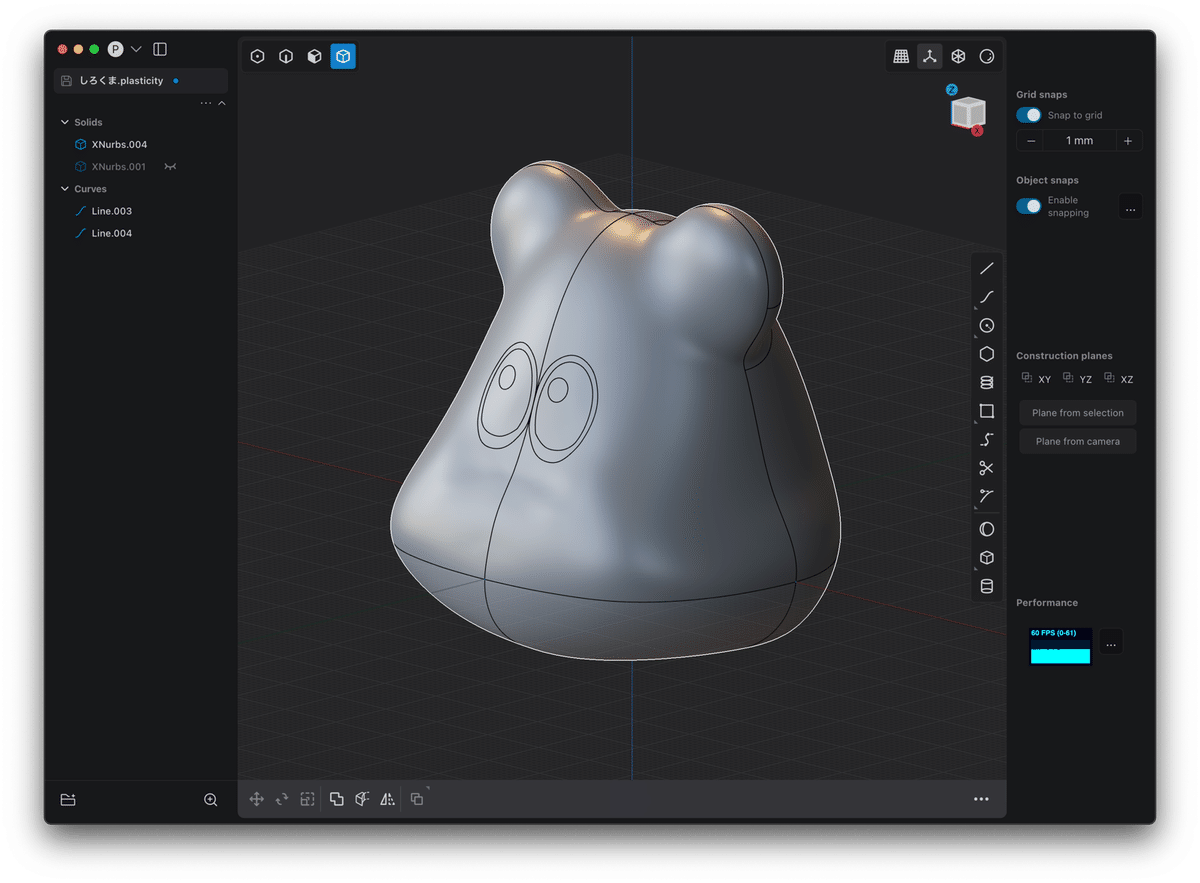The image size is (1200, 883).
Task: Select the Curve tool
Action: point(987,297)
